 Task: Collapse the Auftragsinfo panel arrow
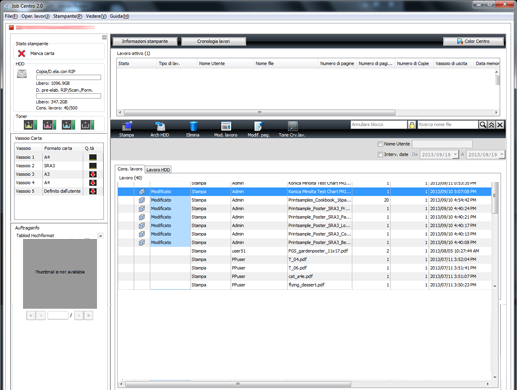tap(100, 236)
